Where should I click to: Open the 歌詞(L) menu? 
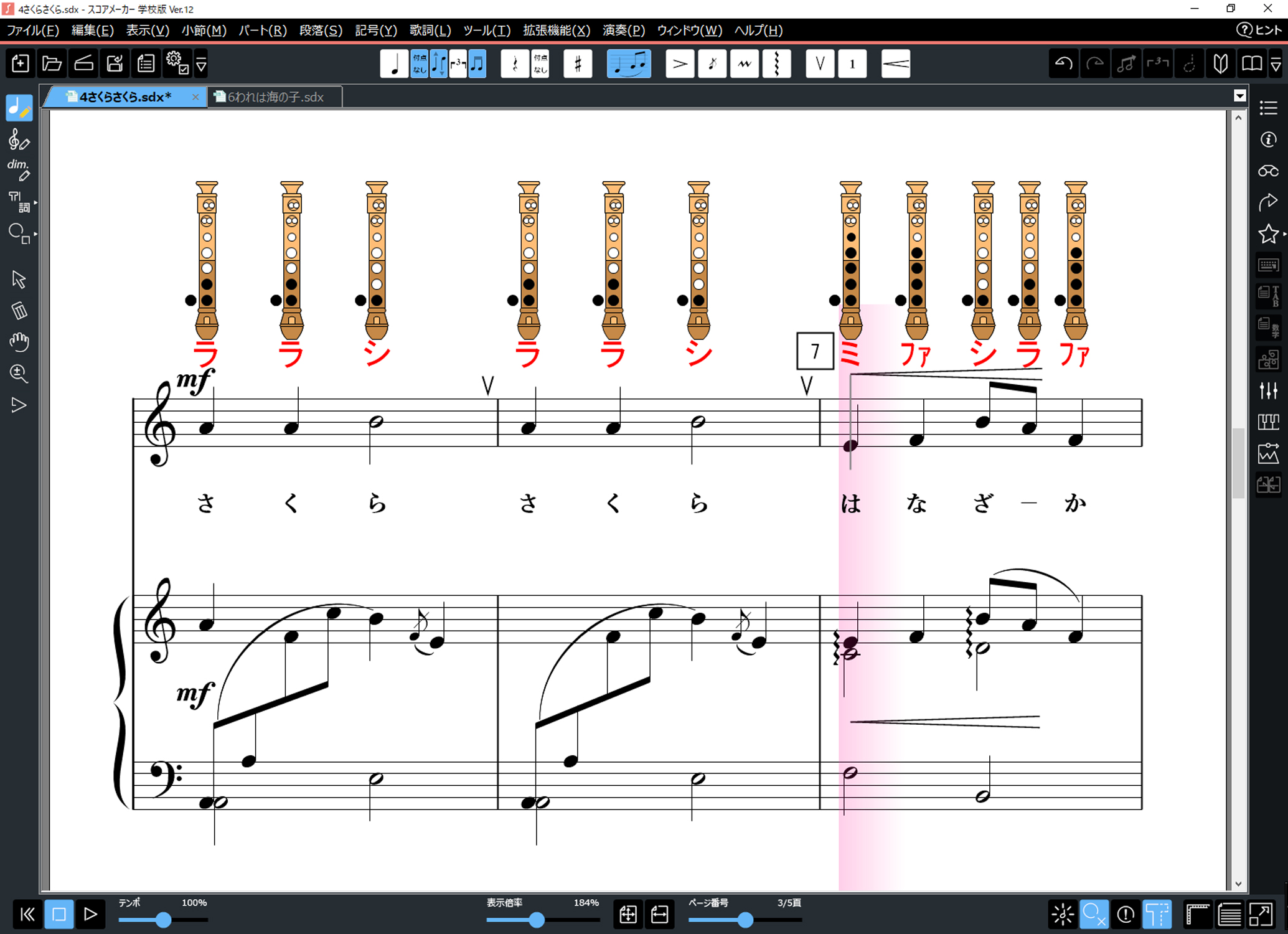pos(430,30)
